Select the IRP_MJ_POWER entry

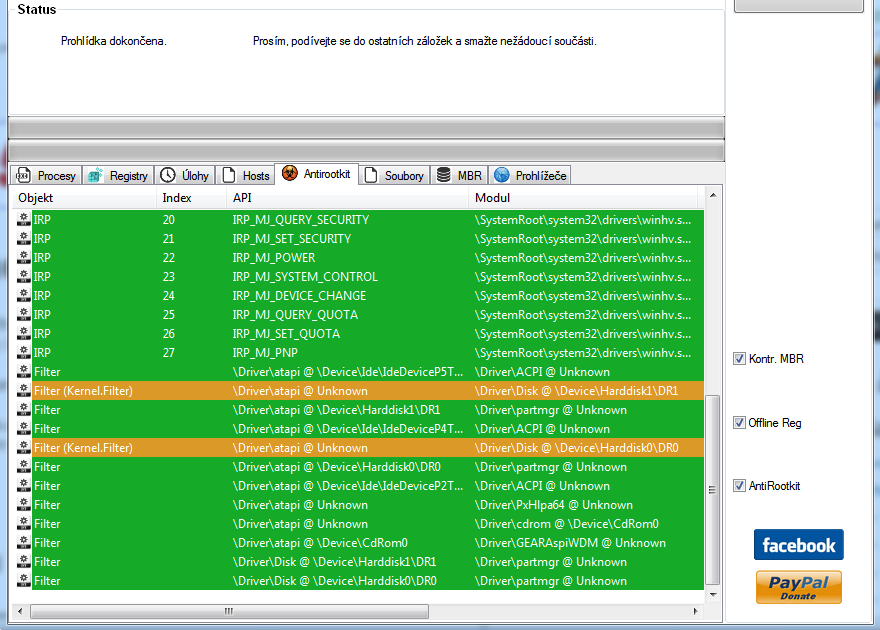pyautogui.click(x=274, y=258)
